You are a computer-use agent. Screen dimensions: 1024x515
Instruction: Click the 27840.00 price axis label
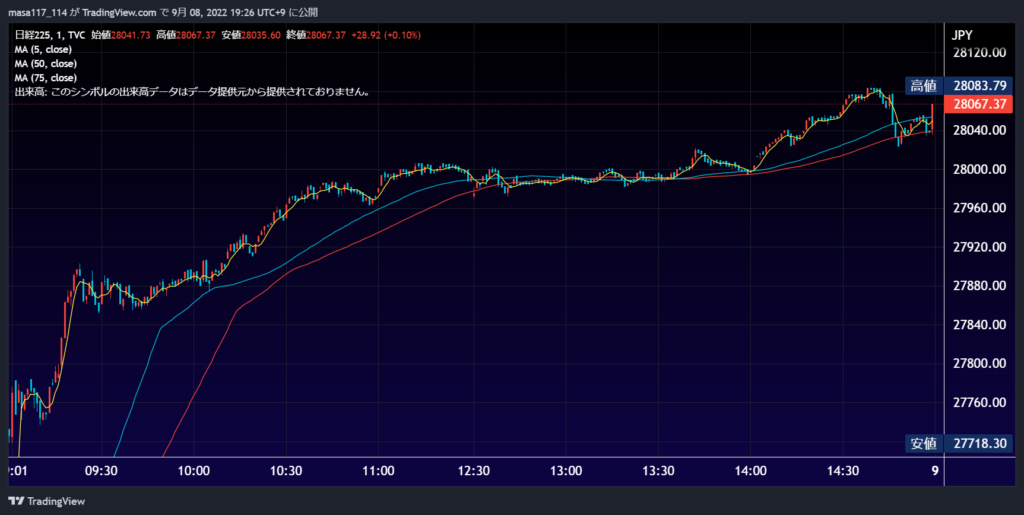click(x=980, y=325)
